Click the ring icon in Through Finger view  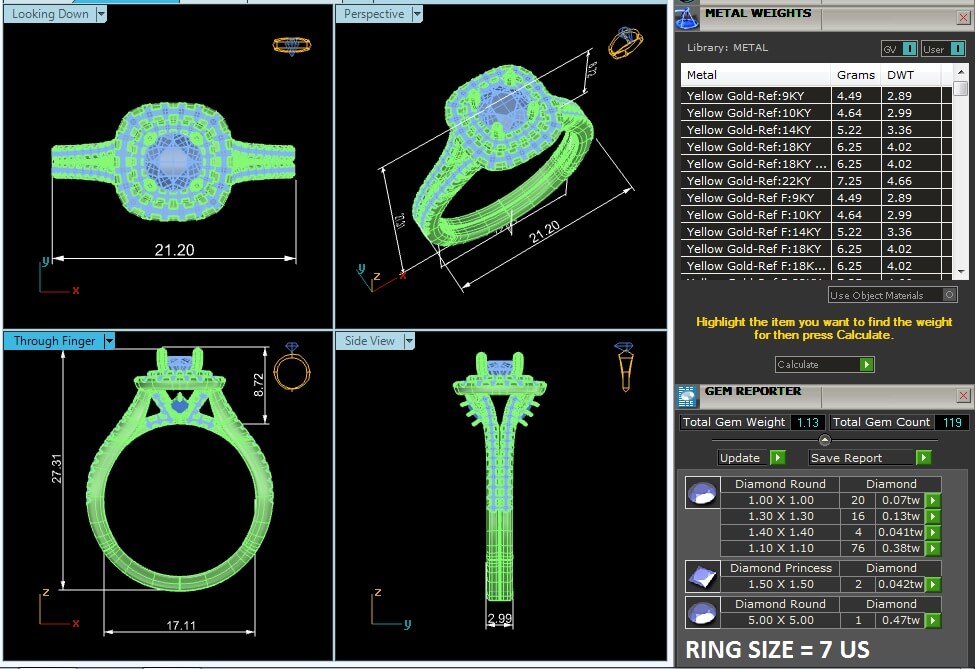(294, 368)
